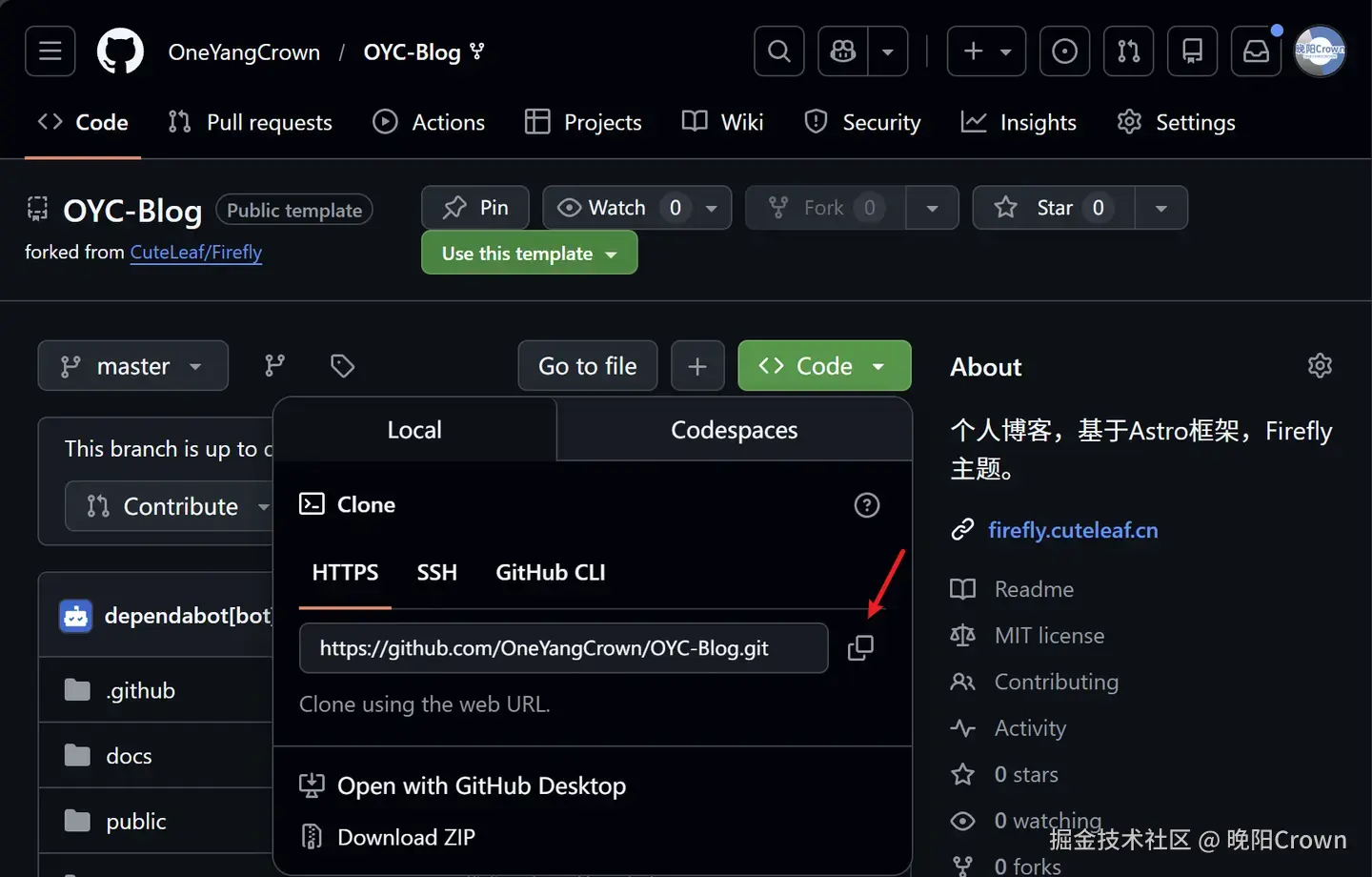The width and height of the screenshot is (1372, 877).
Task: Select the Local tab in Code panel
Action: tap(414, 430)
